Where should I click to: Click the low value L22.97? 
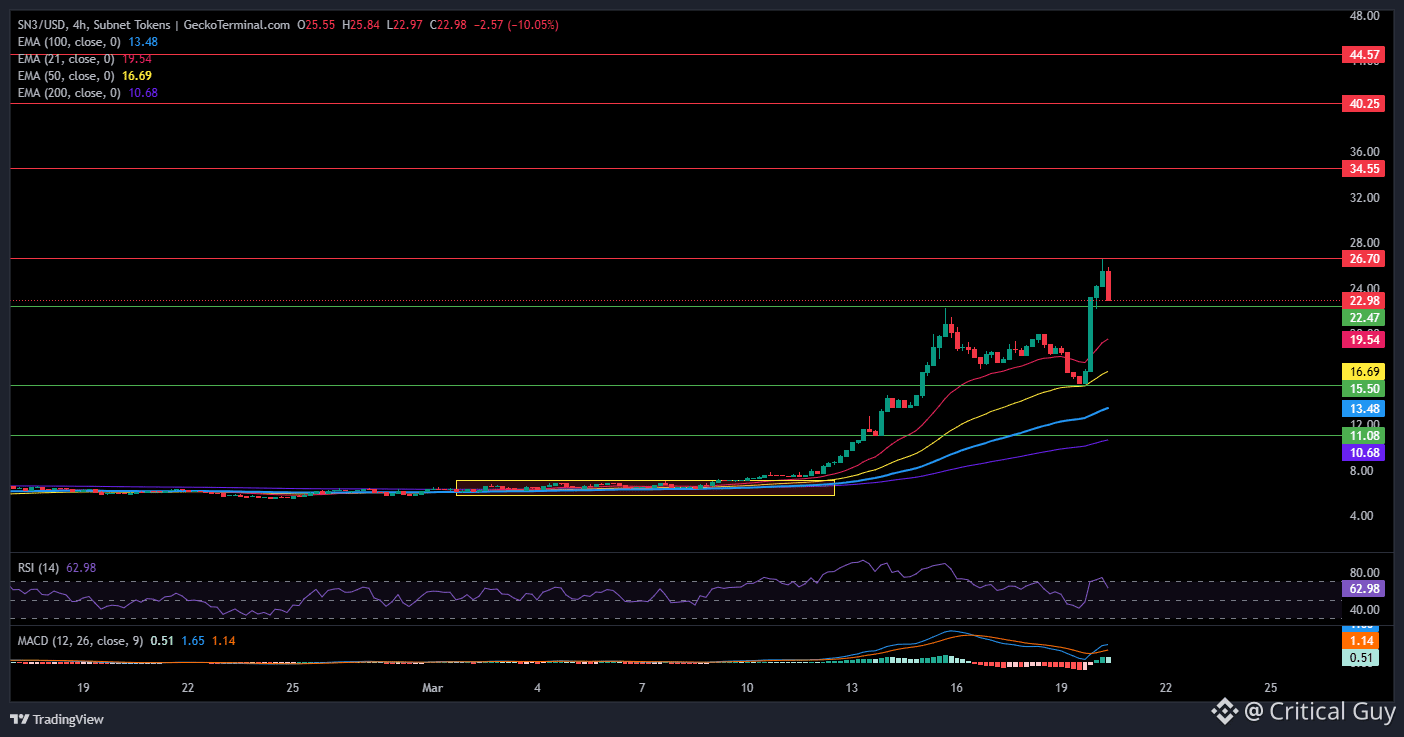point(405,25)
